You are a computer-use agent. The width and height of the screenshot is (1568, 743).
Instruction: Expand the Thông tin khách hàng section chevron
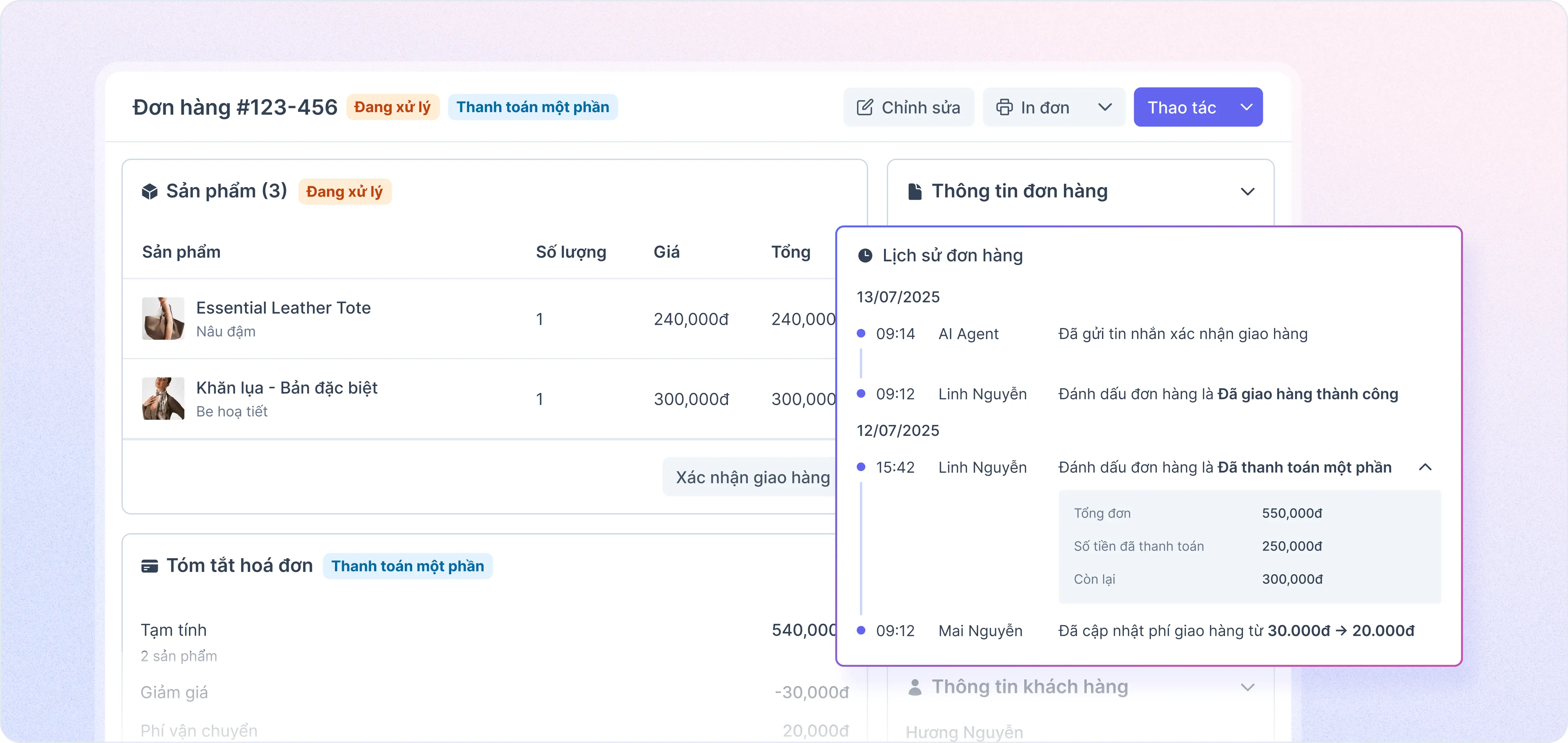tap(1247, 687)
